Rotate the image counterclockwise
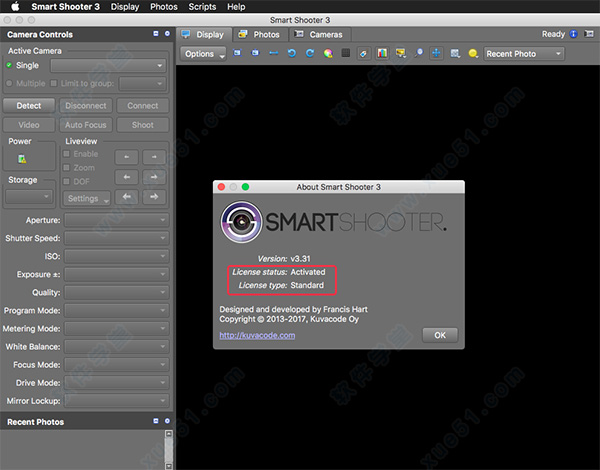Viewport: 600px width, 470px height. point(292,53)
